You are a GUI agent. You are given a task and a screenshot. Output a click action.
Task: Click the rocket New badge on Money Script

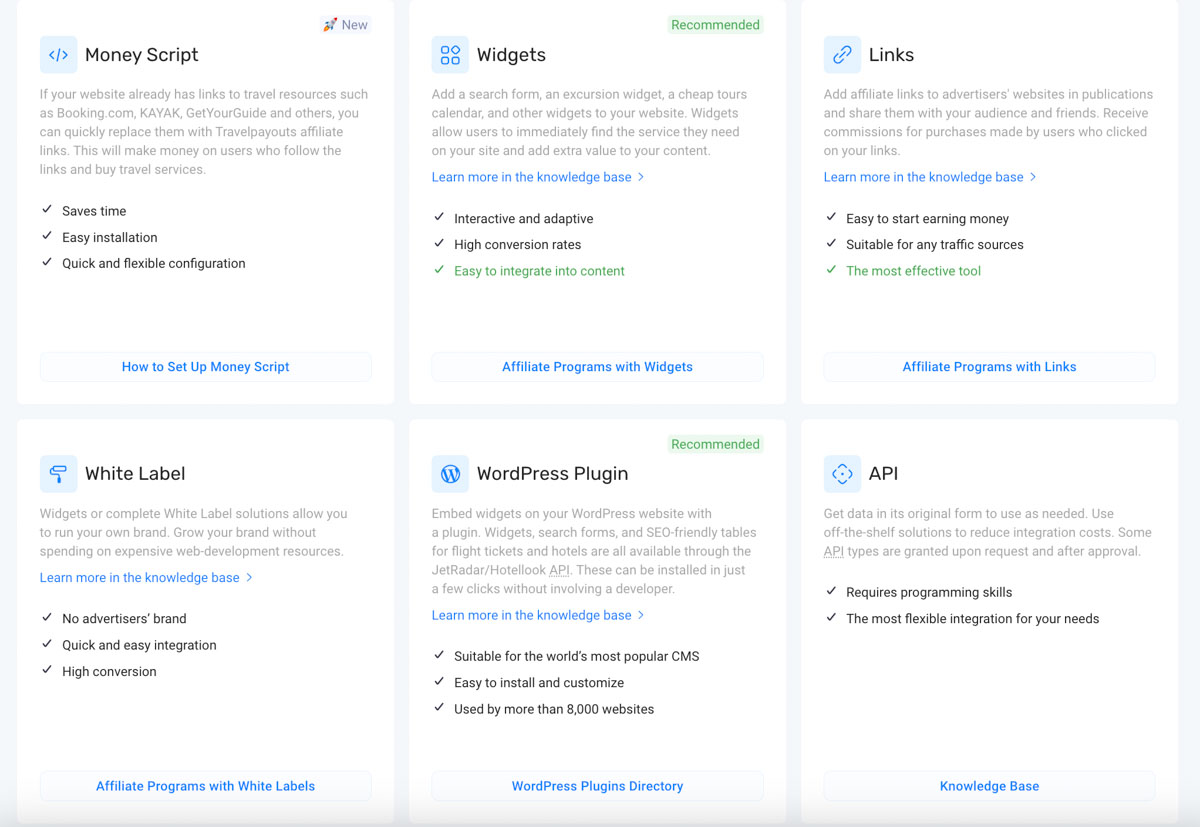(x=345, y=25)
